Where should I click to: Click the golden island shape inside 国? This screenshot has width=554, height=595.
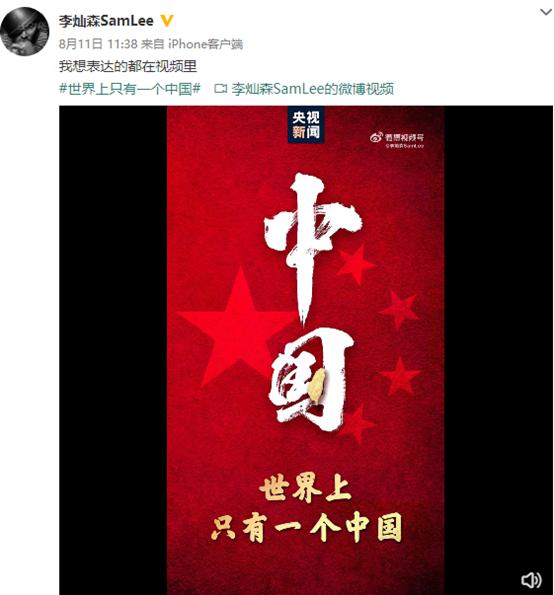click(316, 384)
